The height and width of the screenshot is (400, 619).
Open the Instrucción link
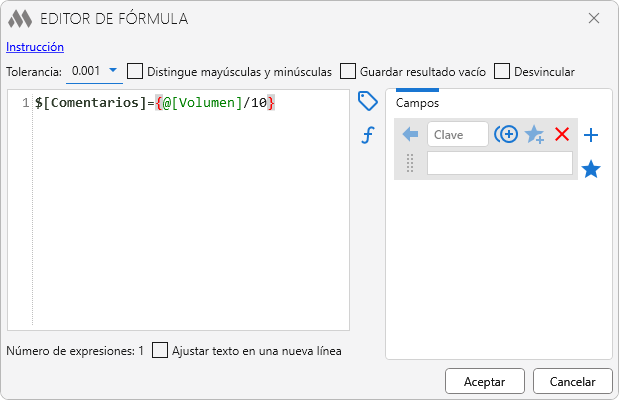pyautogui.click(x=35, y=46)
